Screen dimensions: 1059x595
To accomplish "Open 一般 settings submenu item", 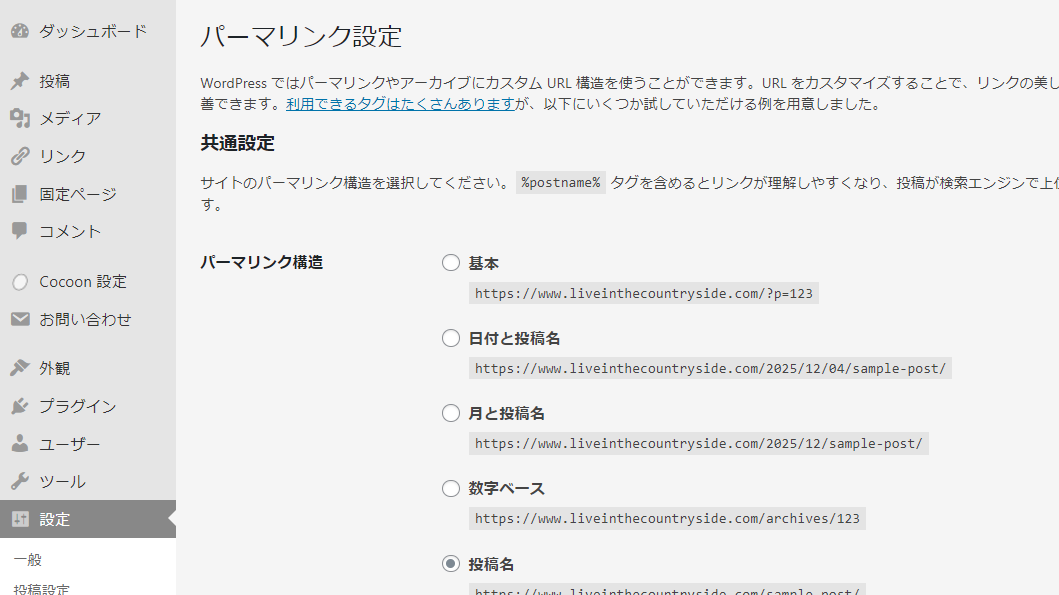I will [28, 560].
